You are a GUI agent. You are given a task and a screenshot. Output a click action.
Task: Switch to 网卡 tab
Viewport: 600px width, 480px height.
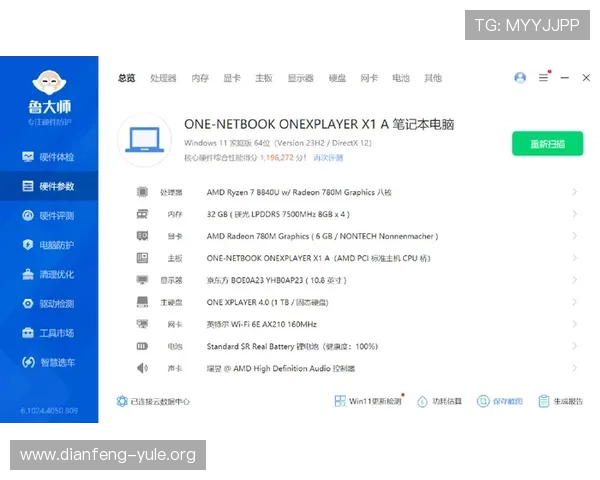(369, 78)
